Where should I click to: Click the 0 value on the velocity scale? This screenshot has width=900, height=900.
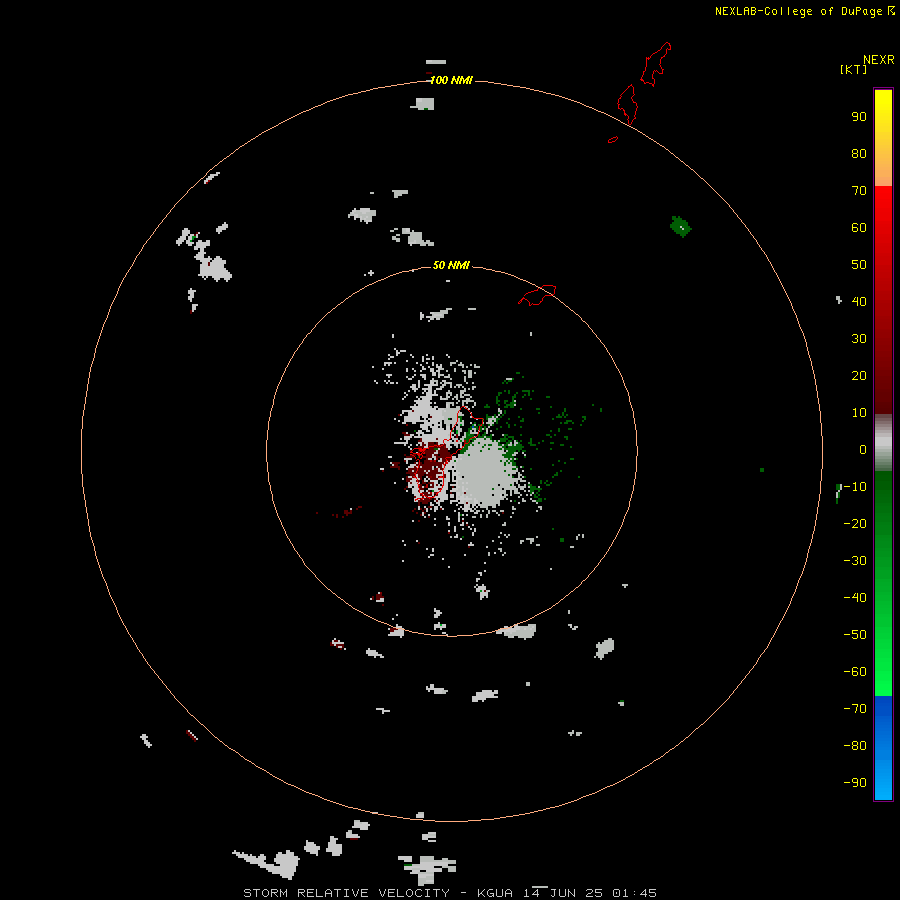click(x=863, y=449)
